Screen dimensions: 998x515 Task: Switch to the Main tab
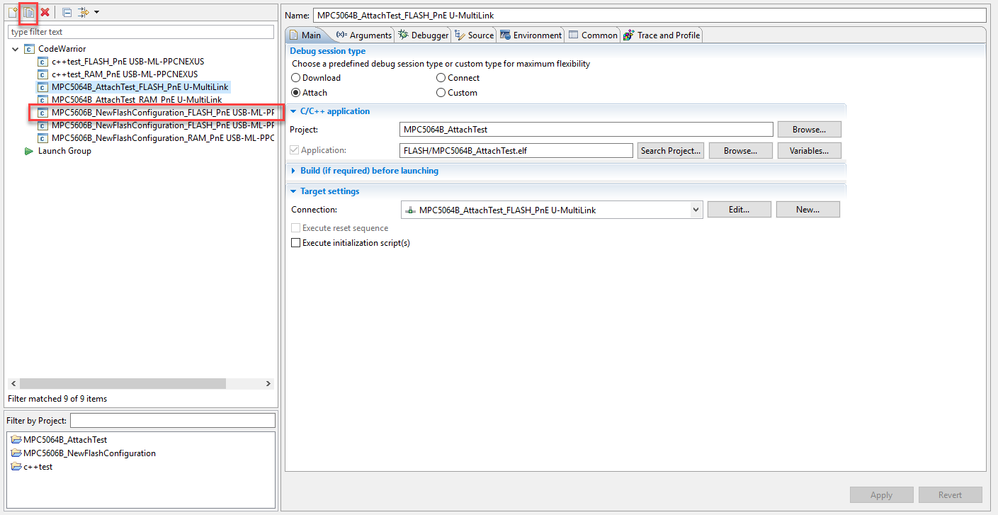click(x=306, y=35)
